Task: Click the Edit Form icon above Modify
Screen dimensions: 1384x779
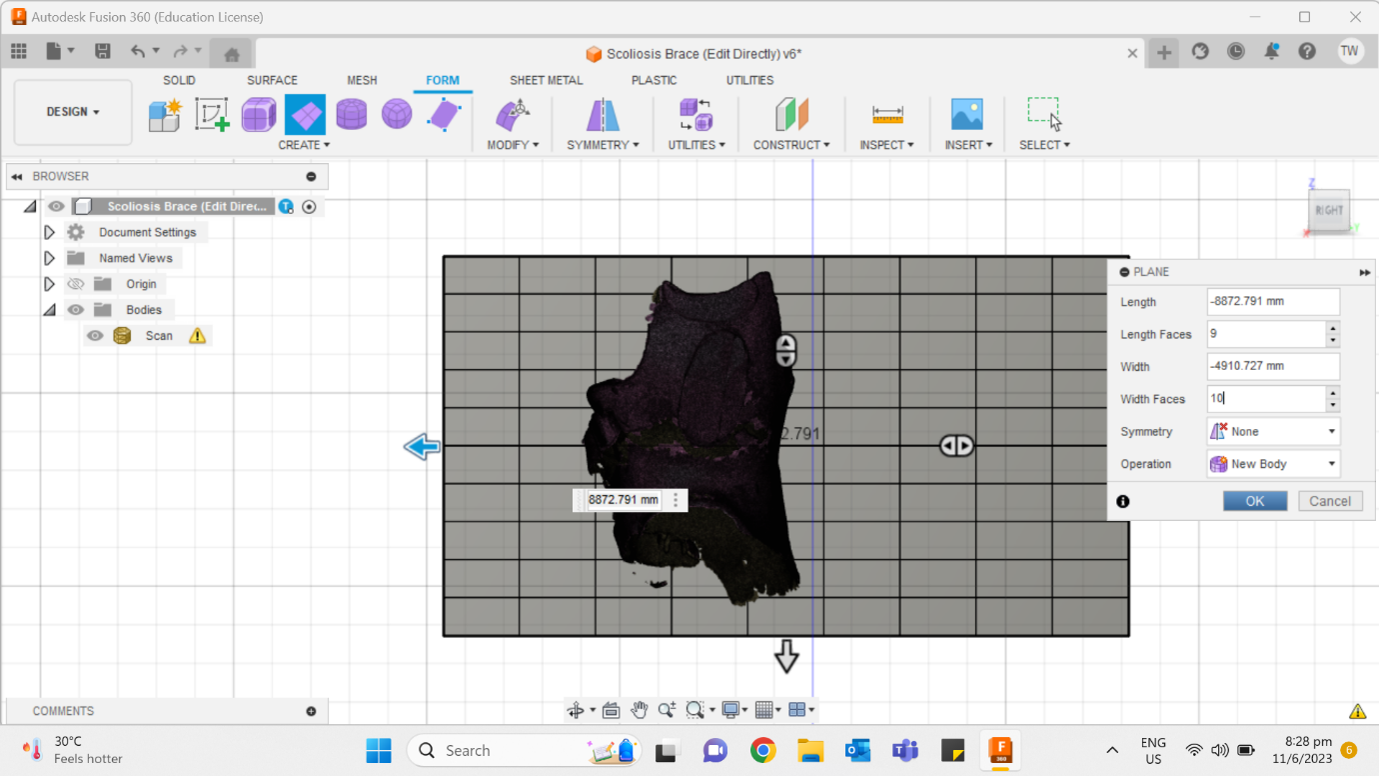Action: 513,115
